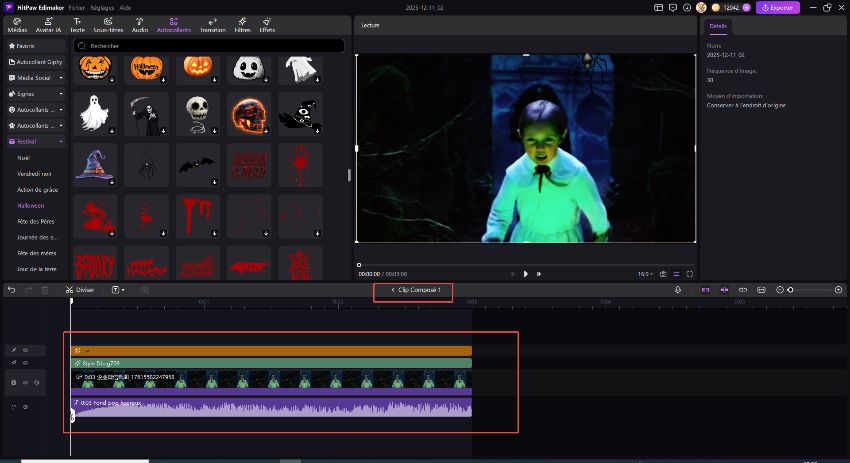Click the Exporter button
Viewport: 850px width, 463px height.
(x=777, y=8)
